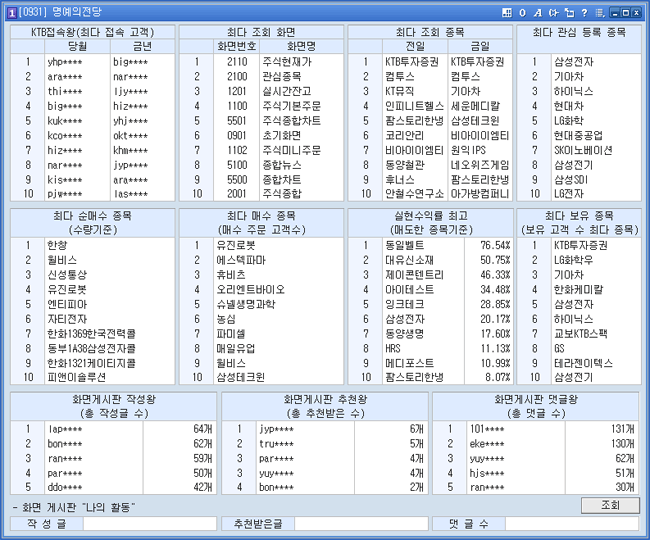Click the window copy icon in title bar
Screen dimensions: 650x540
pyautogui.click(x=568, y=11)
